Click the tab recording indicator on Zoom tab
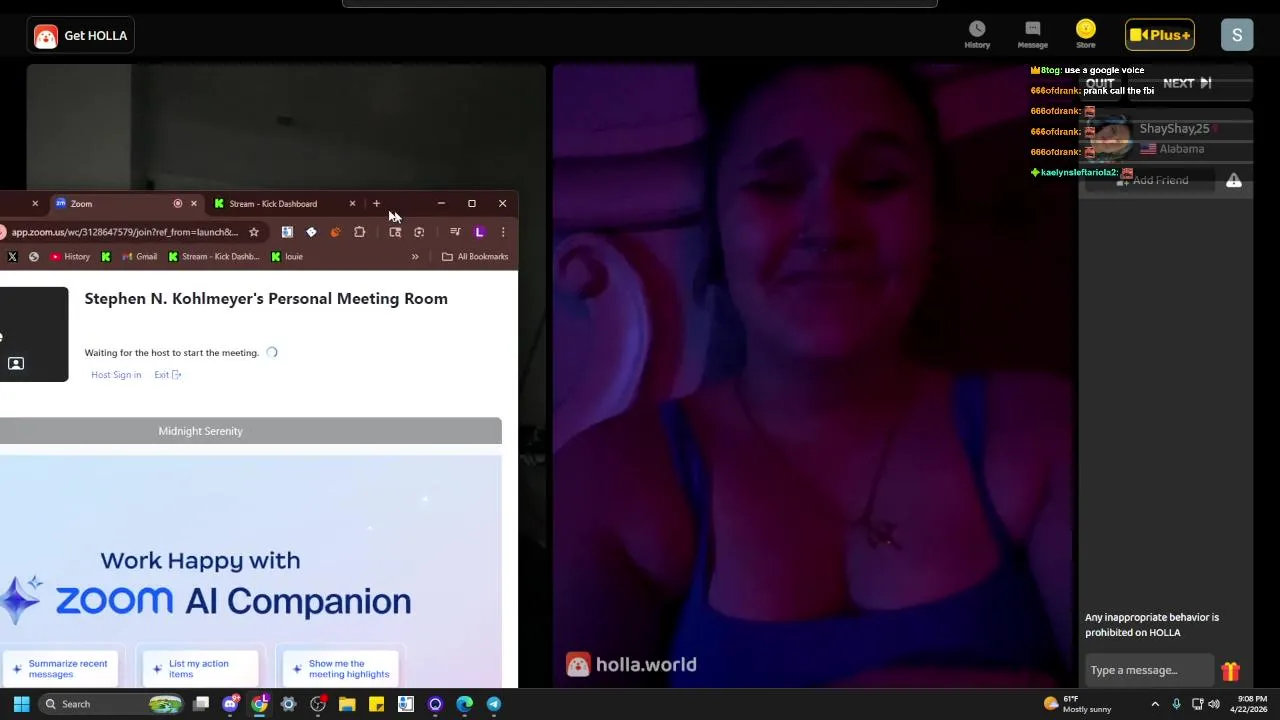 (x=178, y=204)
